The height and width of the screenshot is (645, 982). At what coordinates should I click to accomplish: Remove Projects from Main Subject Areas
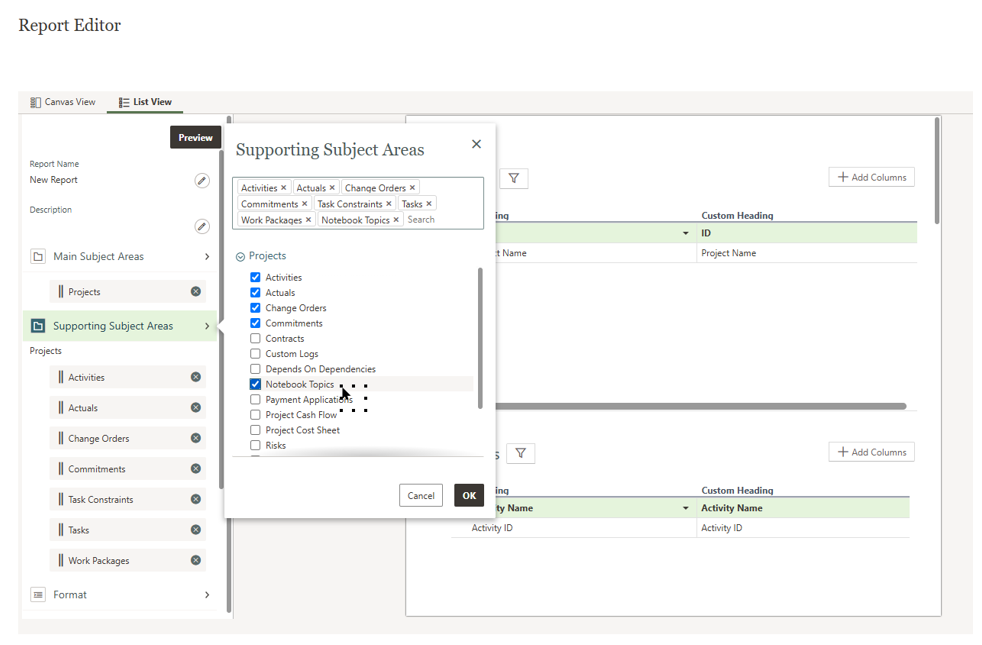tap(196, 292)
